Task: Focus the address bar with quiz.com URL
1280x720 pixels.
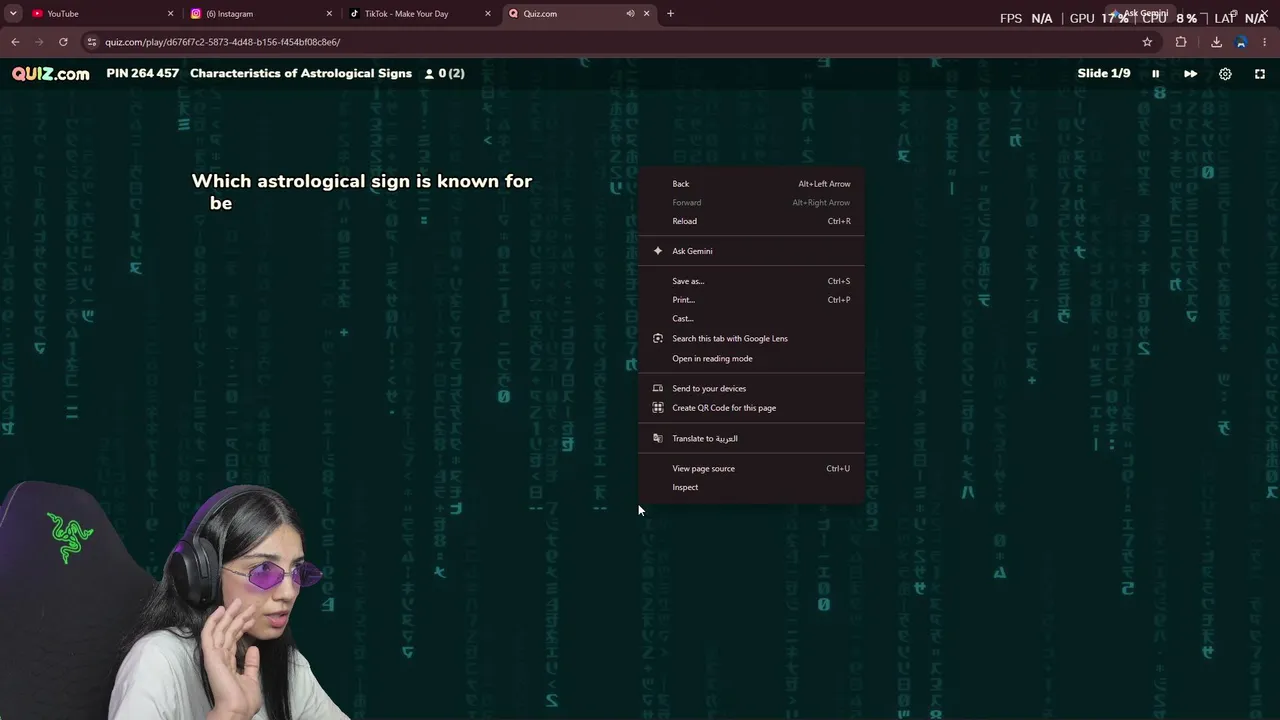Action: [x=620, y=42]
